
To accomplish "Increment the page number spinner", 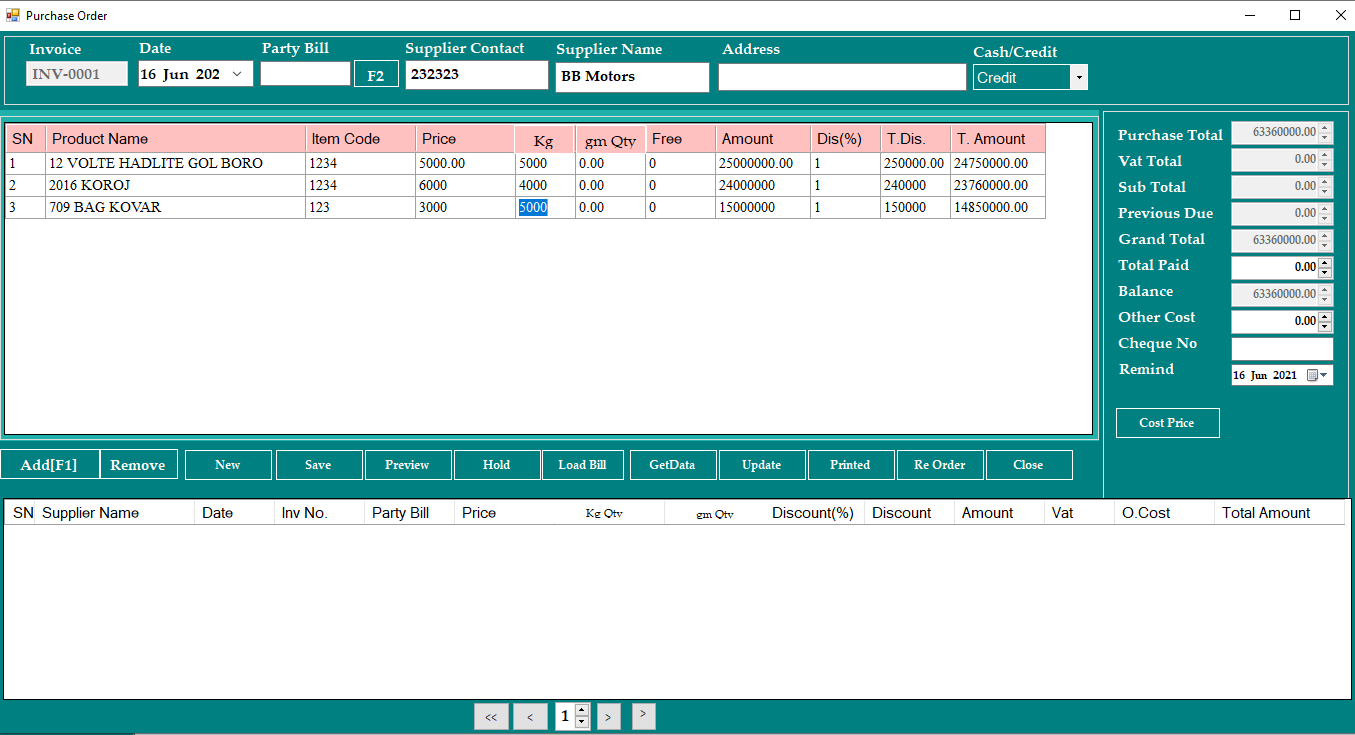I will point(582,710).
